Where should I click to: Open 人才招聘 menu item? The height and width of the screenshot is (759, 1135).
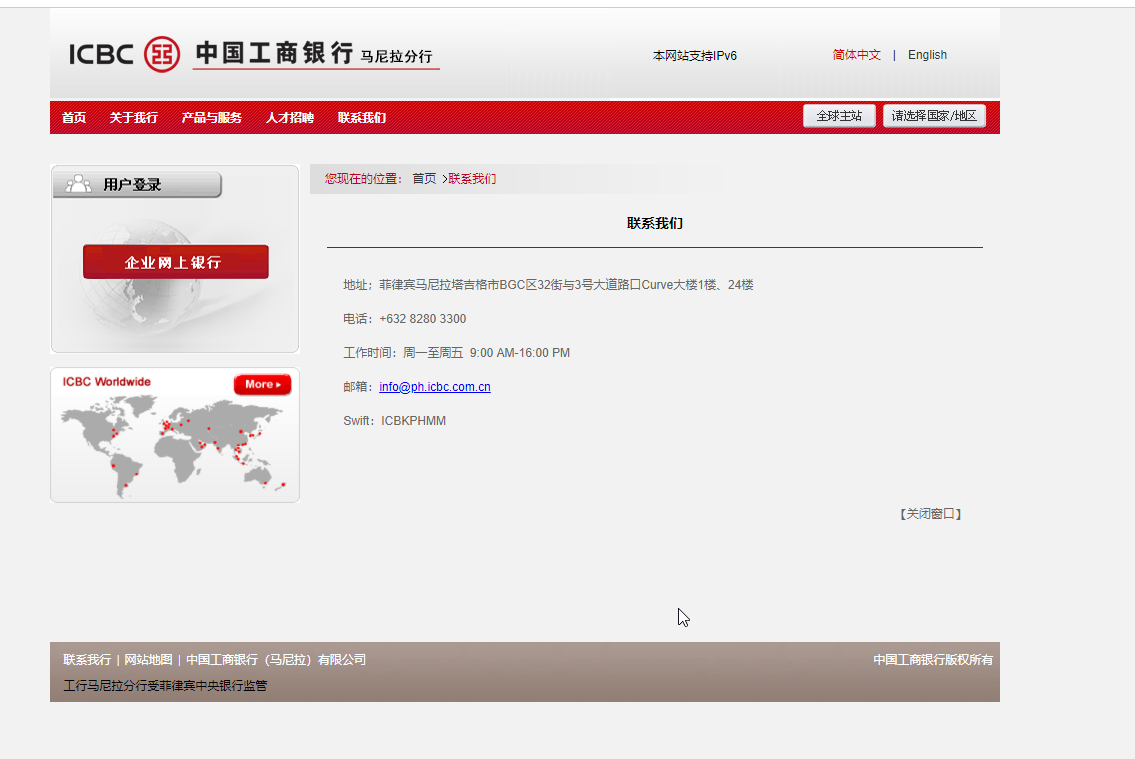(290, 117)
